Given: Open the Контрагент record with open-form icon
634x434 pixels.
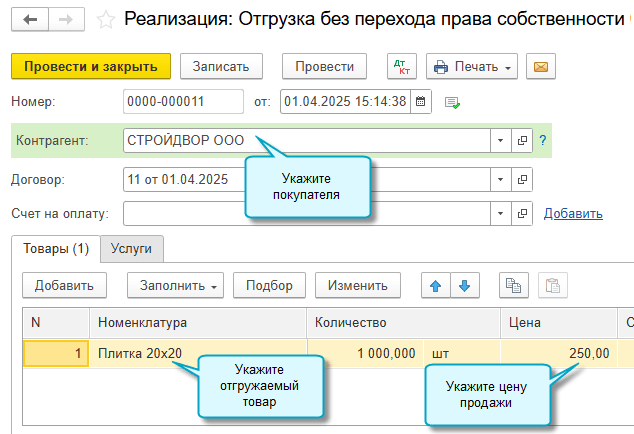Looking at the screenshot, I should click(522, 140).
